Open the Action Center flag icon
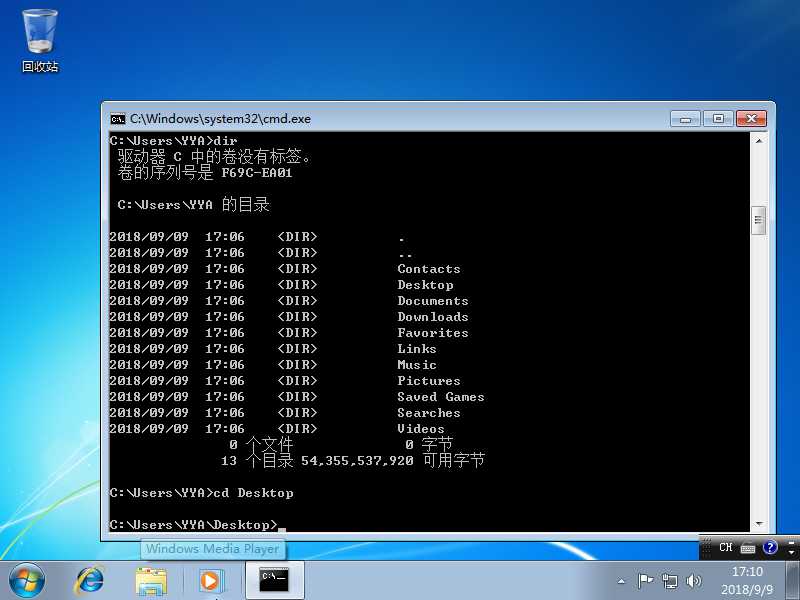This screenshot has width=800, height=600. coord(645,581)
